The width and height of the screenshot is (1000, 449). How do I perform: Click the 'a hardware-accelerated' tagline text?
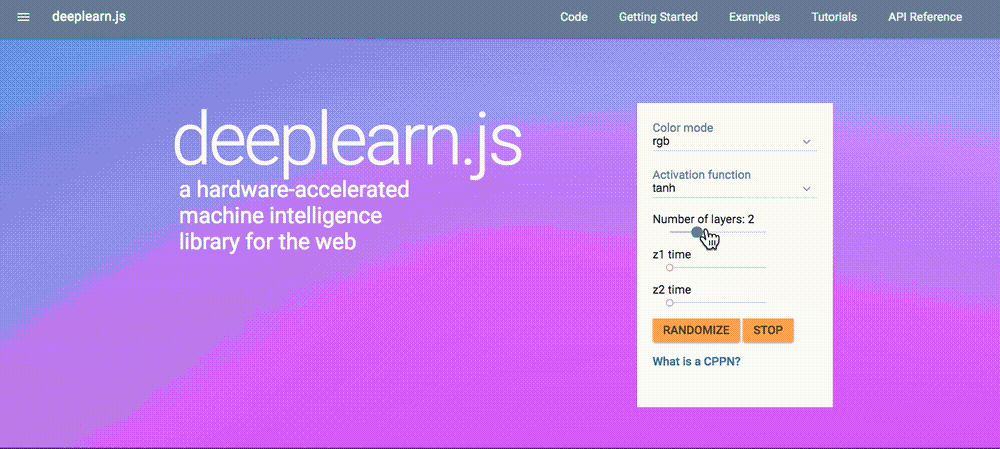[x=294, y=190]
